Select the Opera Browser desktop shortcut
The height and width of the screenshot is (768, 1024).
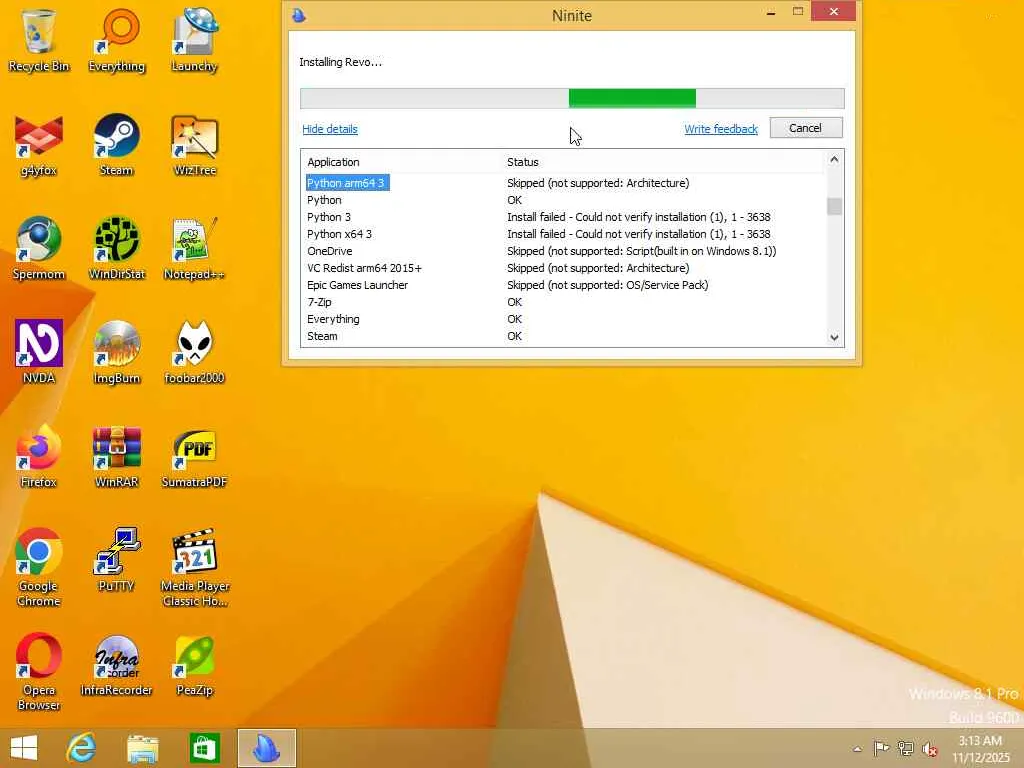(x=39, y=672)
